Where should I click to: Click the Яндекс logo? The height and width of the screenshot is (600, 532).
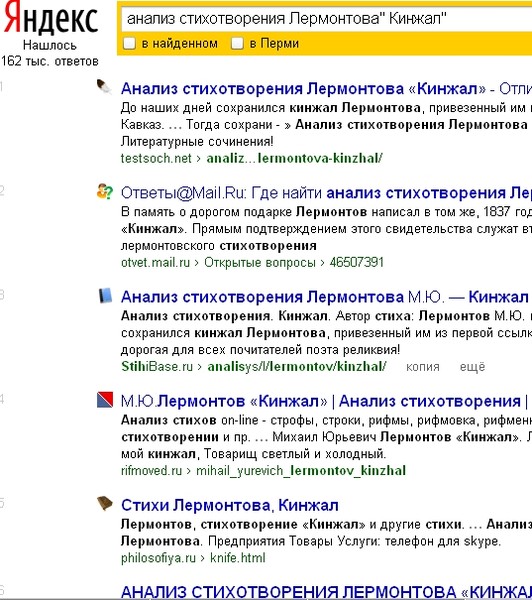[51, 18]
